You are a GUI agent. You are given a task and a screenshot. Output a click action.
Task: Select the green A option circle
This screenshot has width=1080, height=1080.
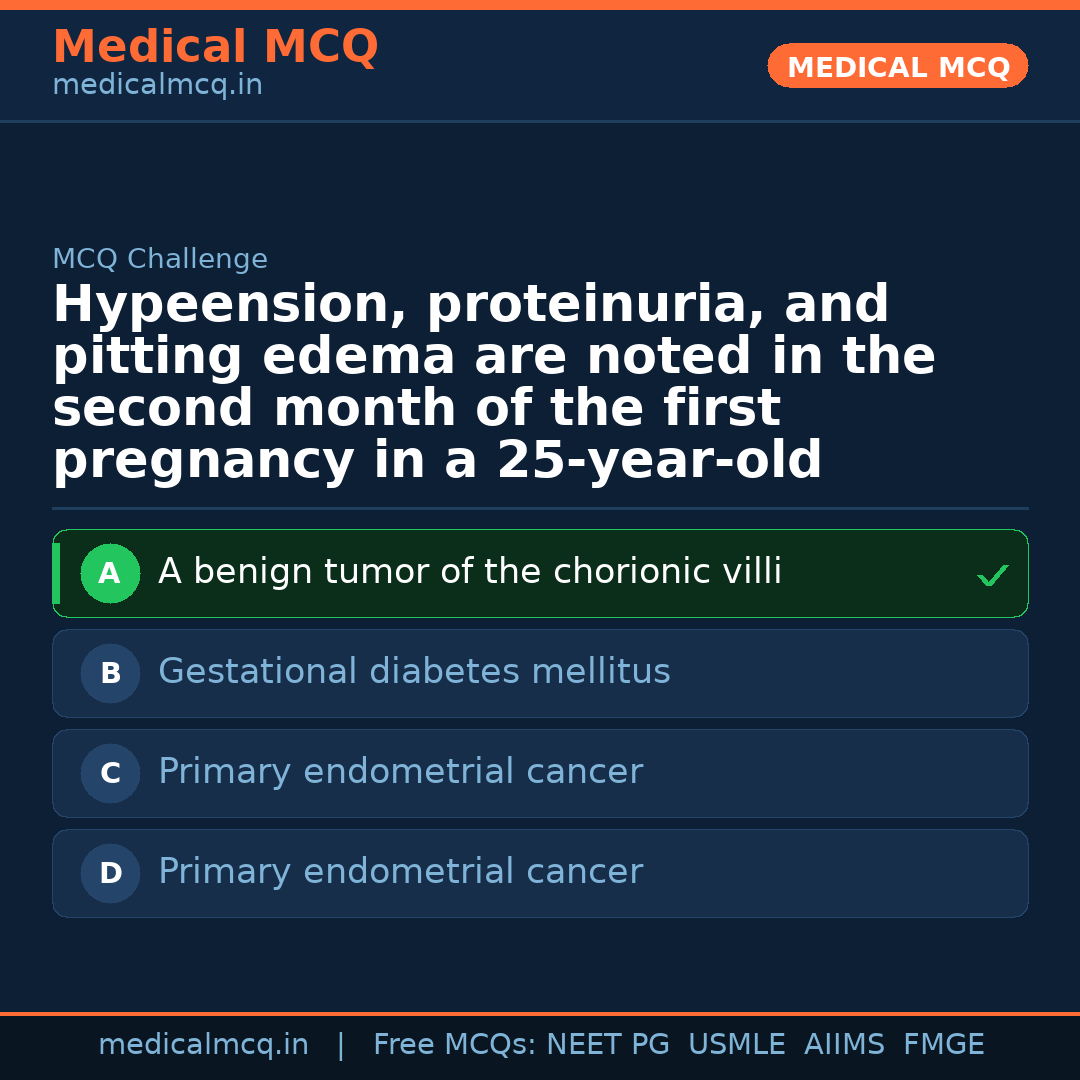[110, 574]
